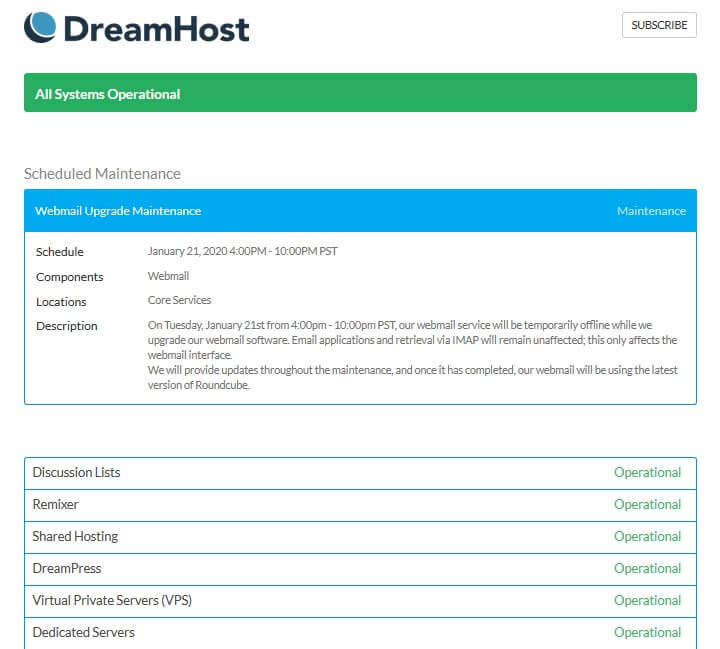Click the Components label
This screenshot has height=649, width=720.
click(x=70, y=277)
